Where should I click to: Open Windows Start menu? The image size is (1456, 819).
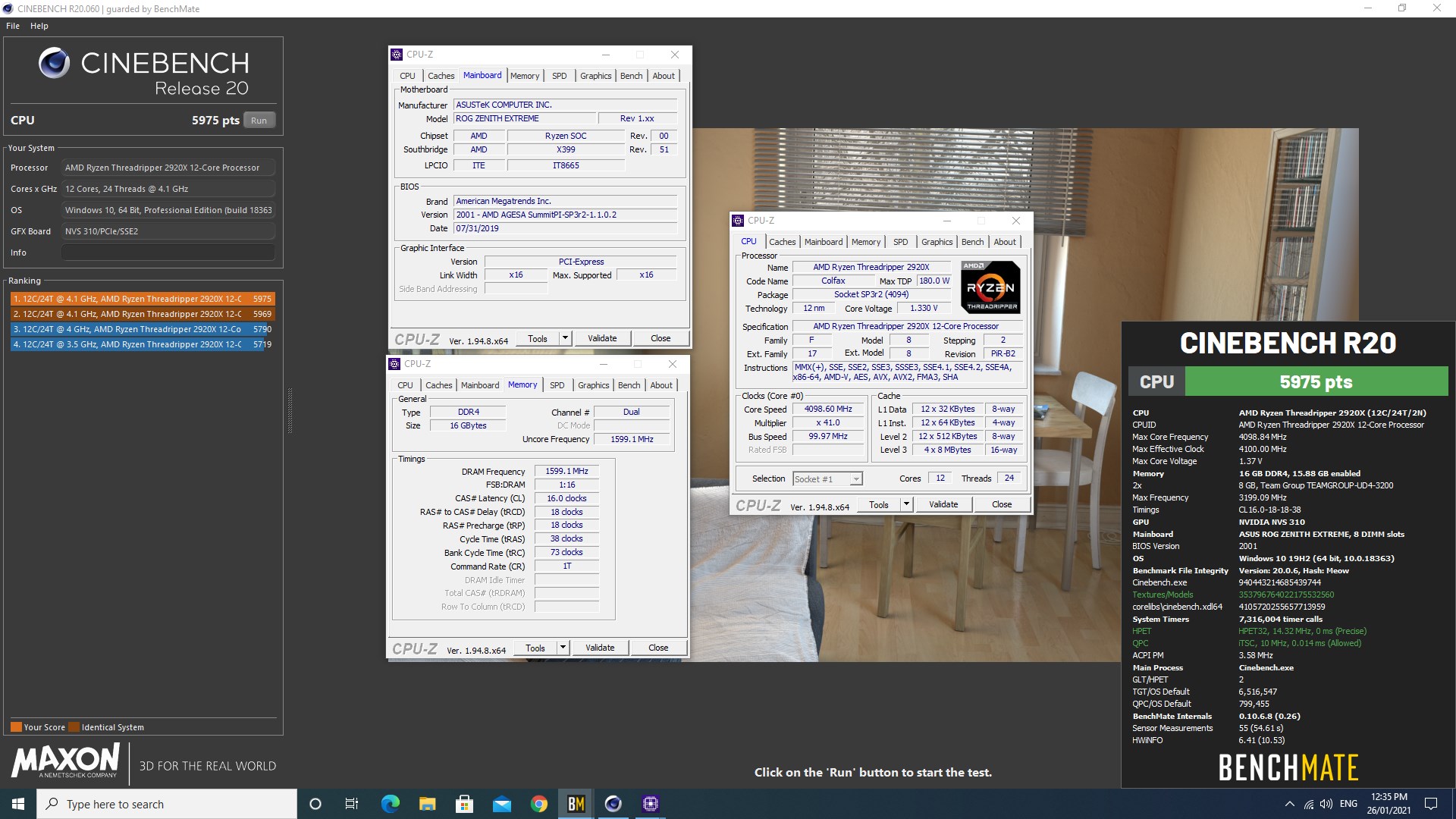pos(18,804)
